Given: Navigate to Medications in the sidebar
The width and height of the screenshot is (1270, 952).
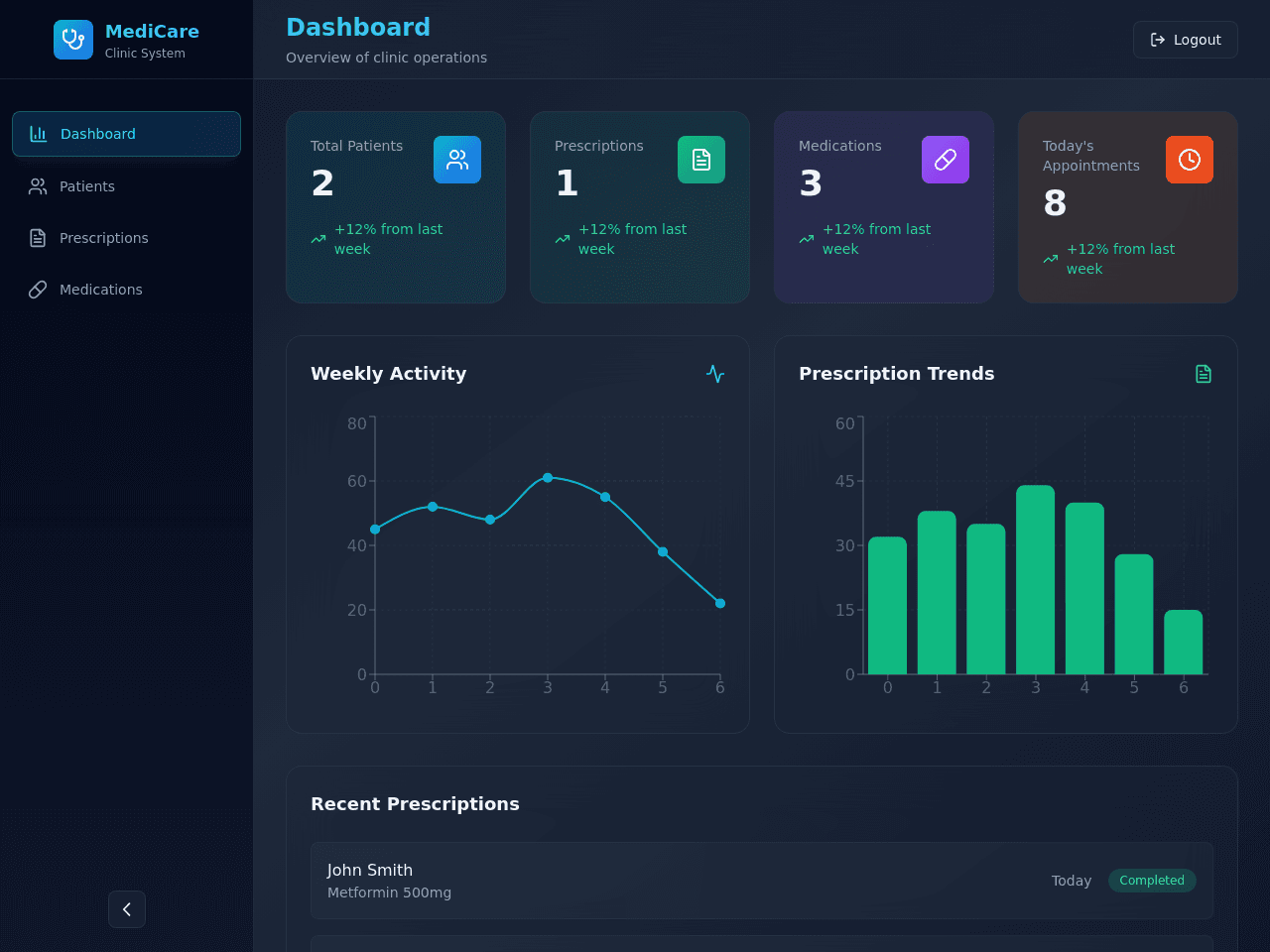Looking at the screenshot, I should pos(126,290).
